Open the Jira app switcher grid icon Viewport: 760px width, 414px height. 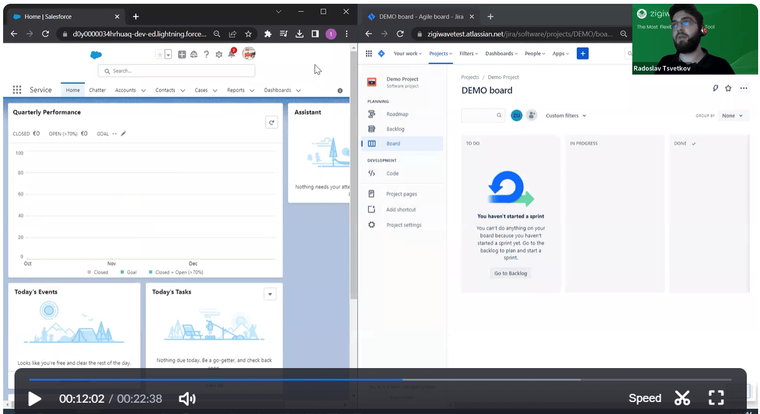(x=369, y=53)
